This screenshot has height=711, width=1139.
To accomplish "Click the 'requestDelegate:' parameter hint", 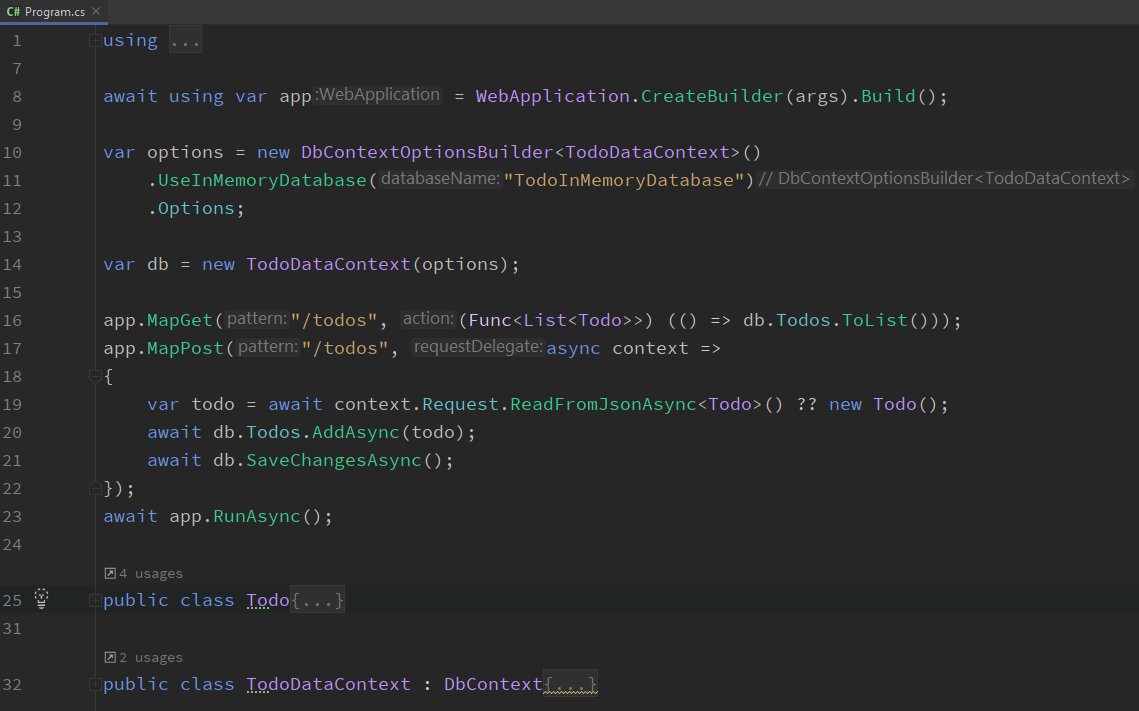I will [478, 347].
